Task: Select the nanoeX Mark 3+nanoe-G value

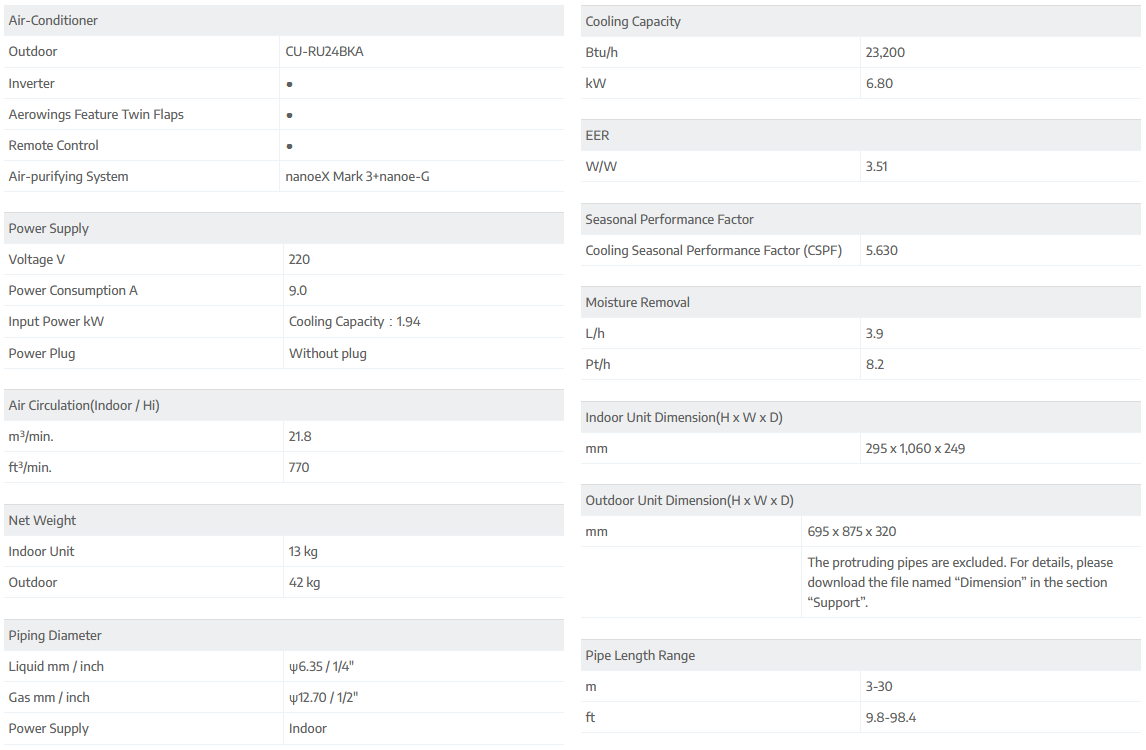Action: (x=357, y=177)
